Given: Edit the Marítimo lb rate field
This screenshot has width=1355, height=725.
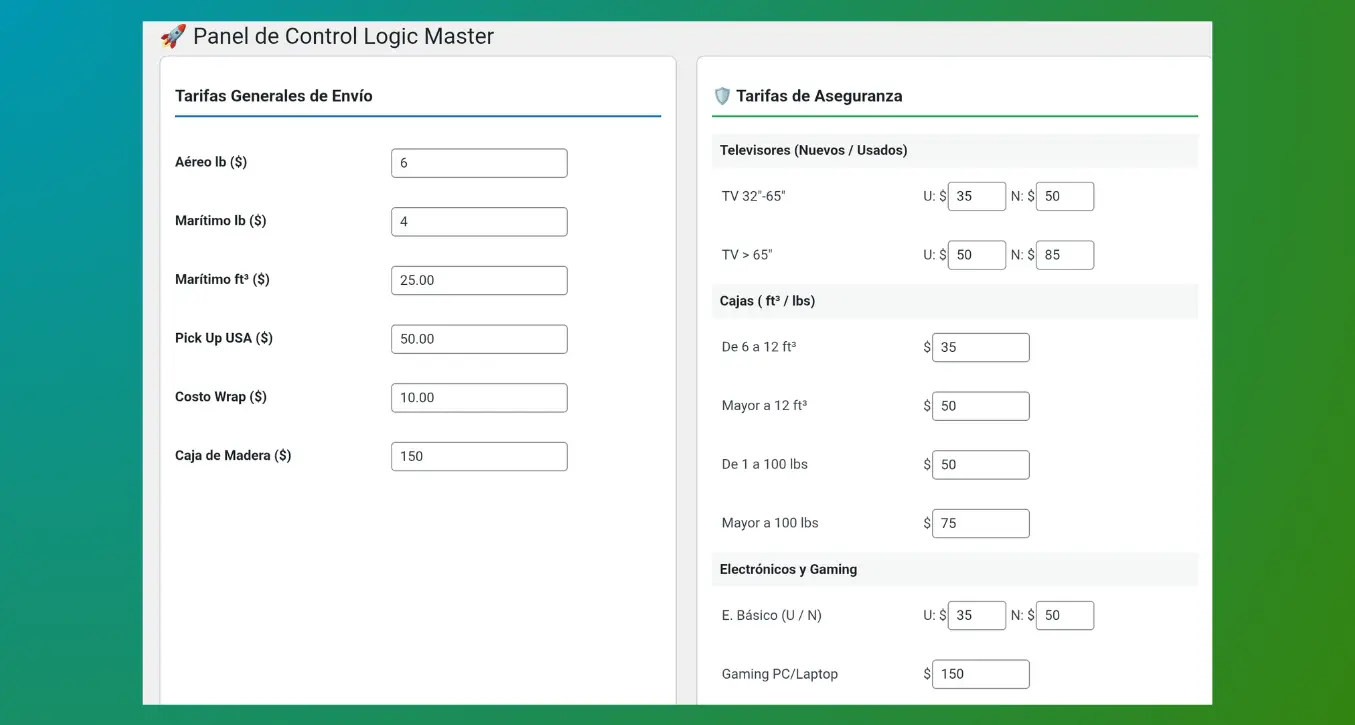Looking at the screenshot, I should pyautogui.click(x=479, y=222).
